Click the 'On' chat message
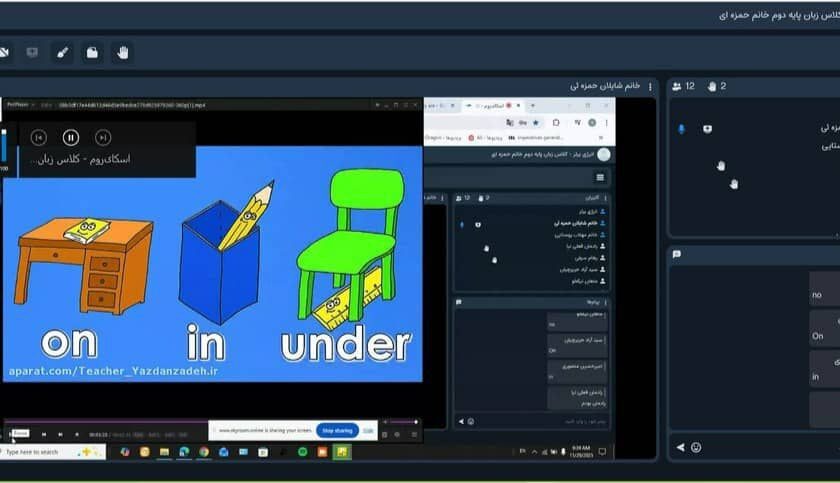 [818, 336]
